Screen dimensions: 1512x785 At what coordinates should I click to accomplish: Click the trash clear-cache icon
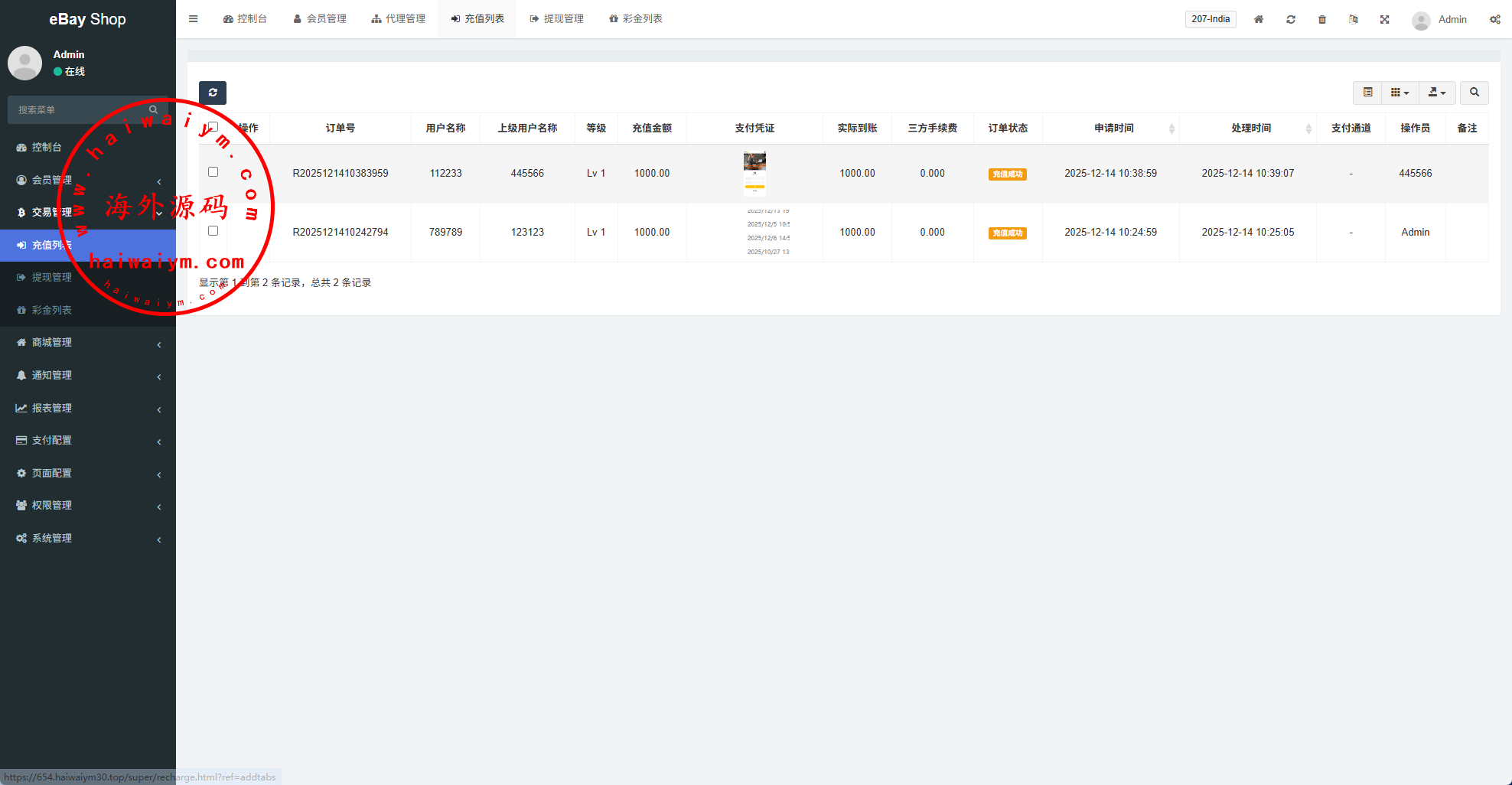tap(1322, 19)
